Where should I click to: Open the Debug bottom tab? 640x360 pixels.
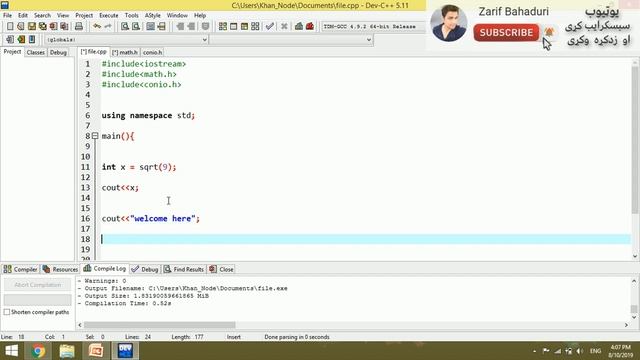pos(145,269)
